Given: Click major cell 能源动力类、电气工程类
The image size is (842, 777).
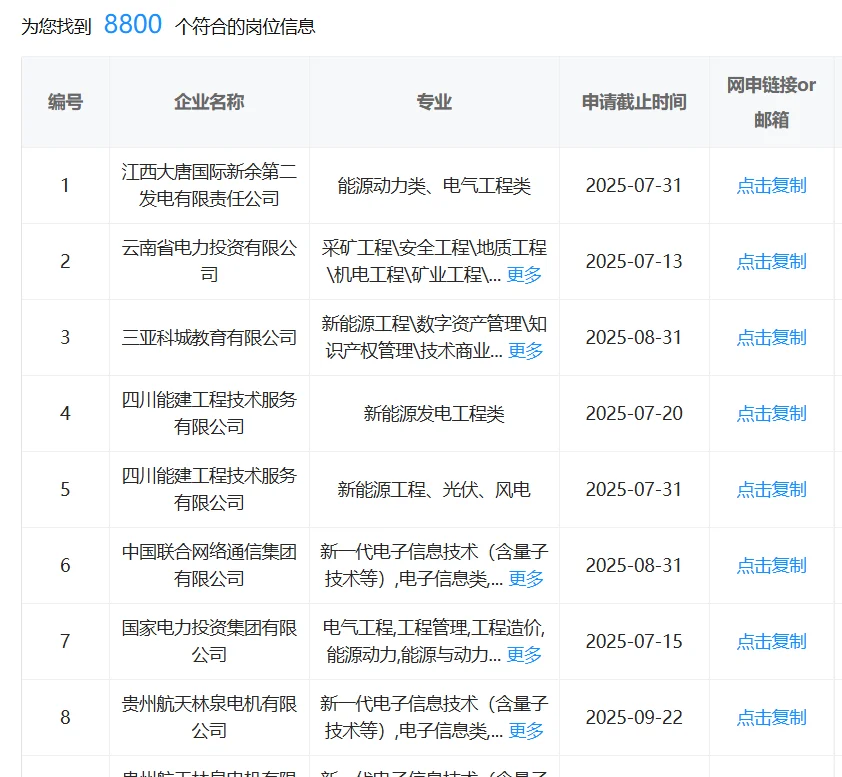Looking at the screenshot, I should (434, 186).
